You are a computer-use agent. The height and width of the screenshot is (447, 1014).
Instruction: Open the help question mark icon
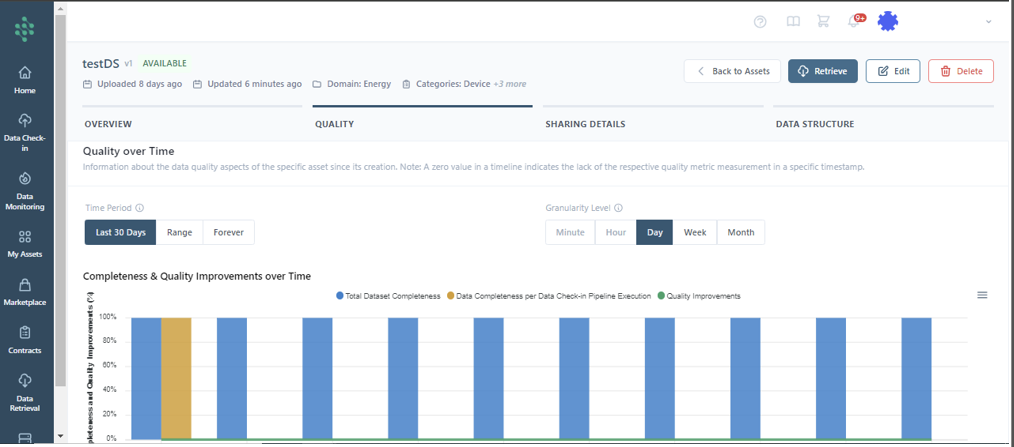point(760,22)
